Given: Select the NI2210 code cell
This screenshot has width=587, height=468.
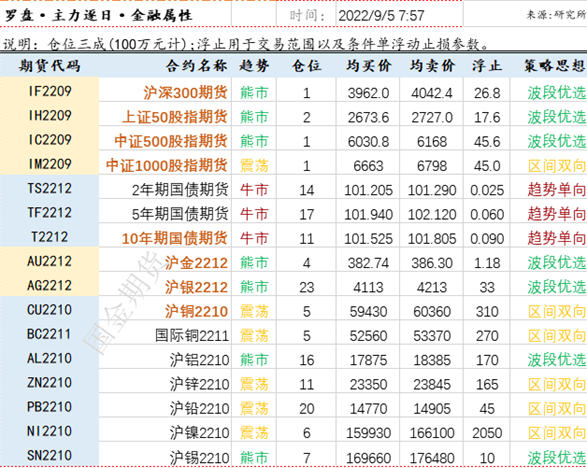Looking at the screenshot, I should (49, 431).
